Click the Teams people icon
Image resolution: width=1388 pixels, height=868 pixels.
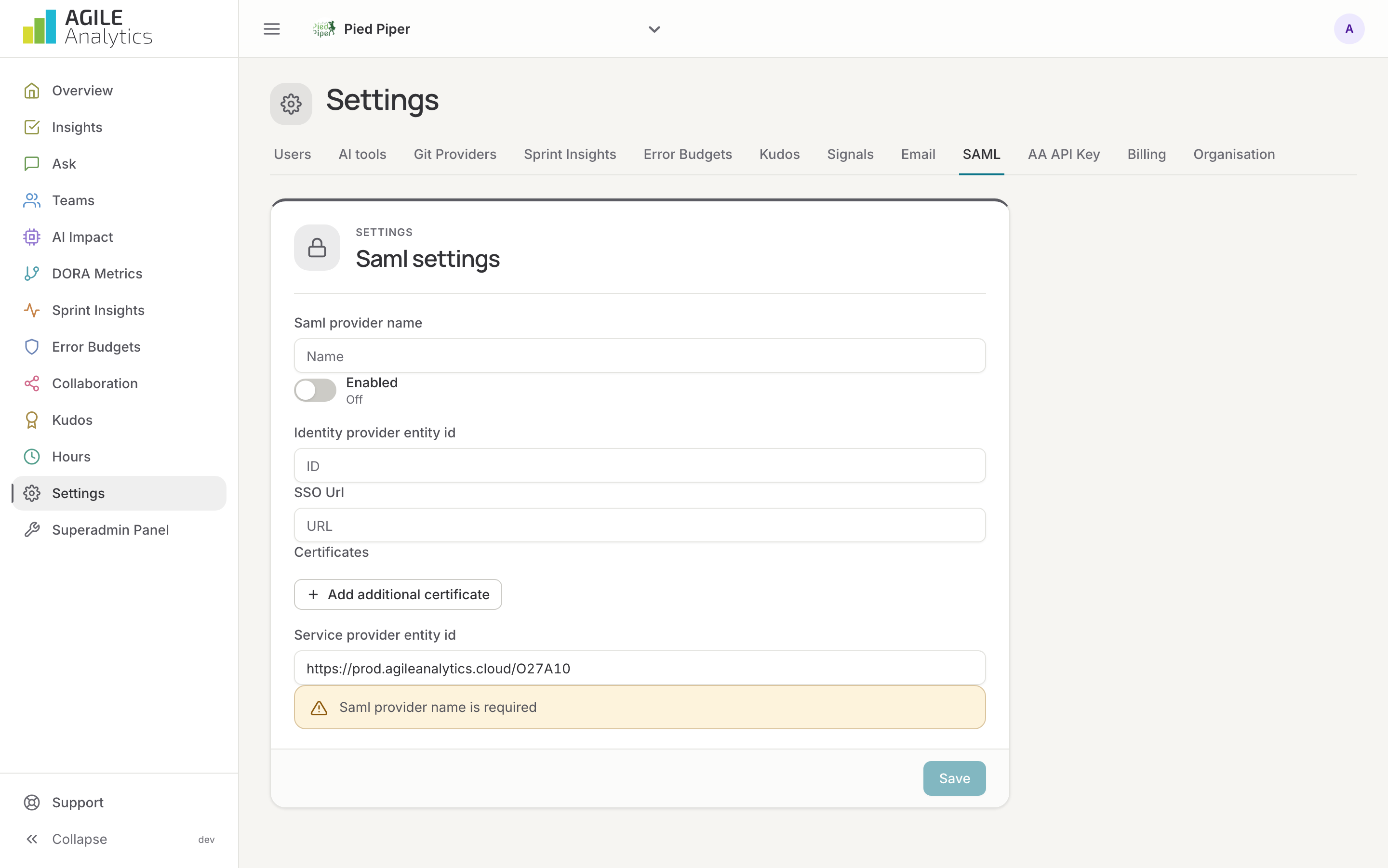[32, 200]
